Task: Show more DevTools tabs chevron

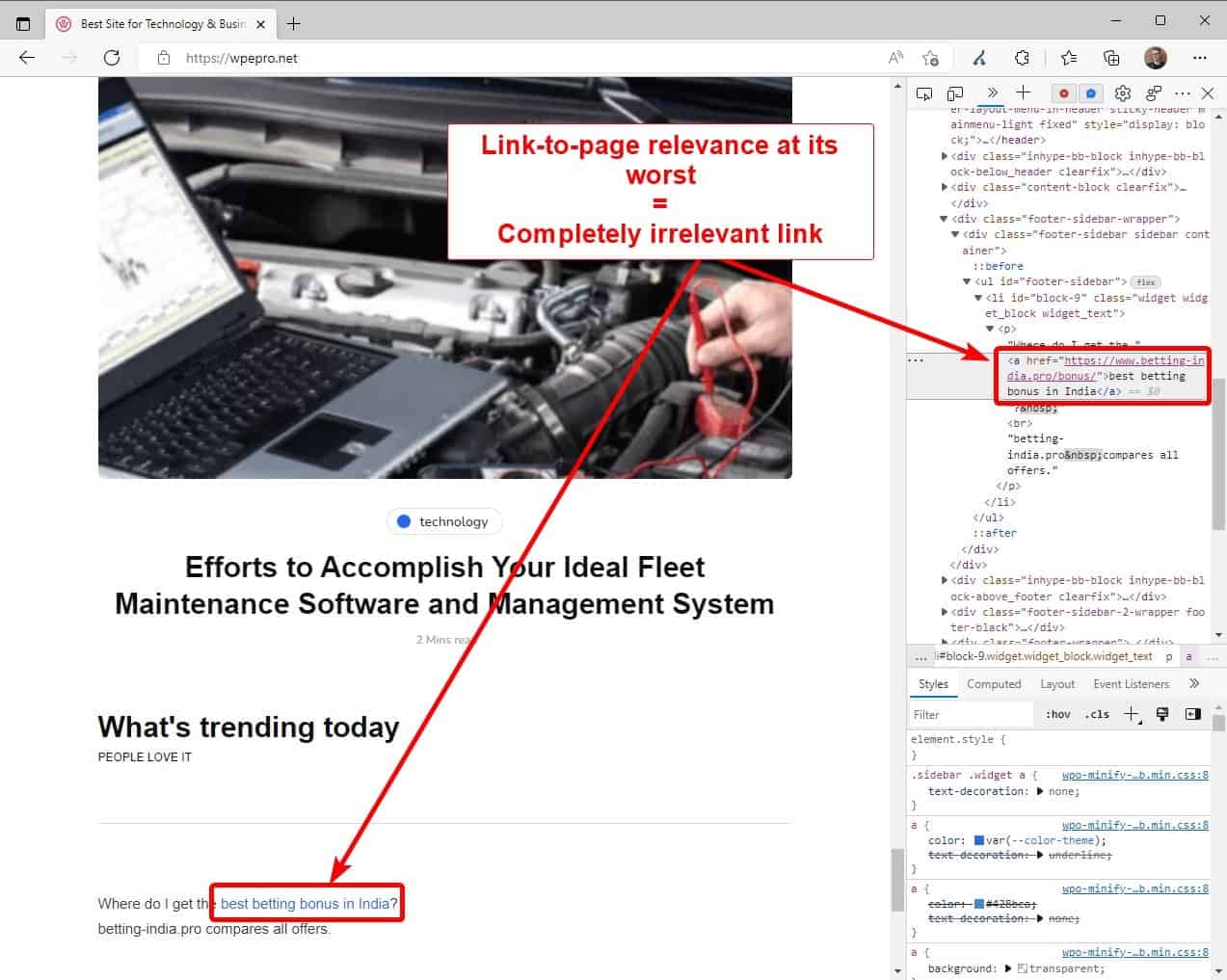Action: 992,93
